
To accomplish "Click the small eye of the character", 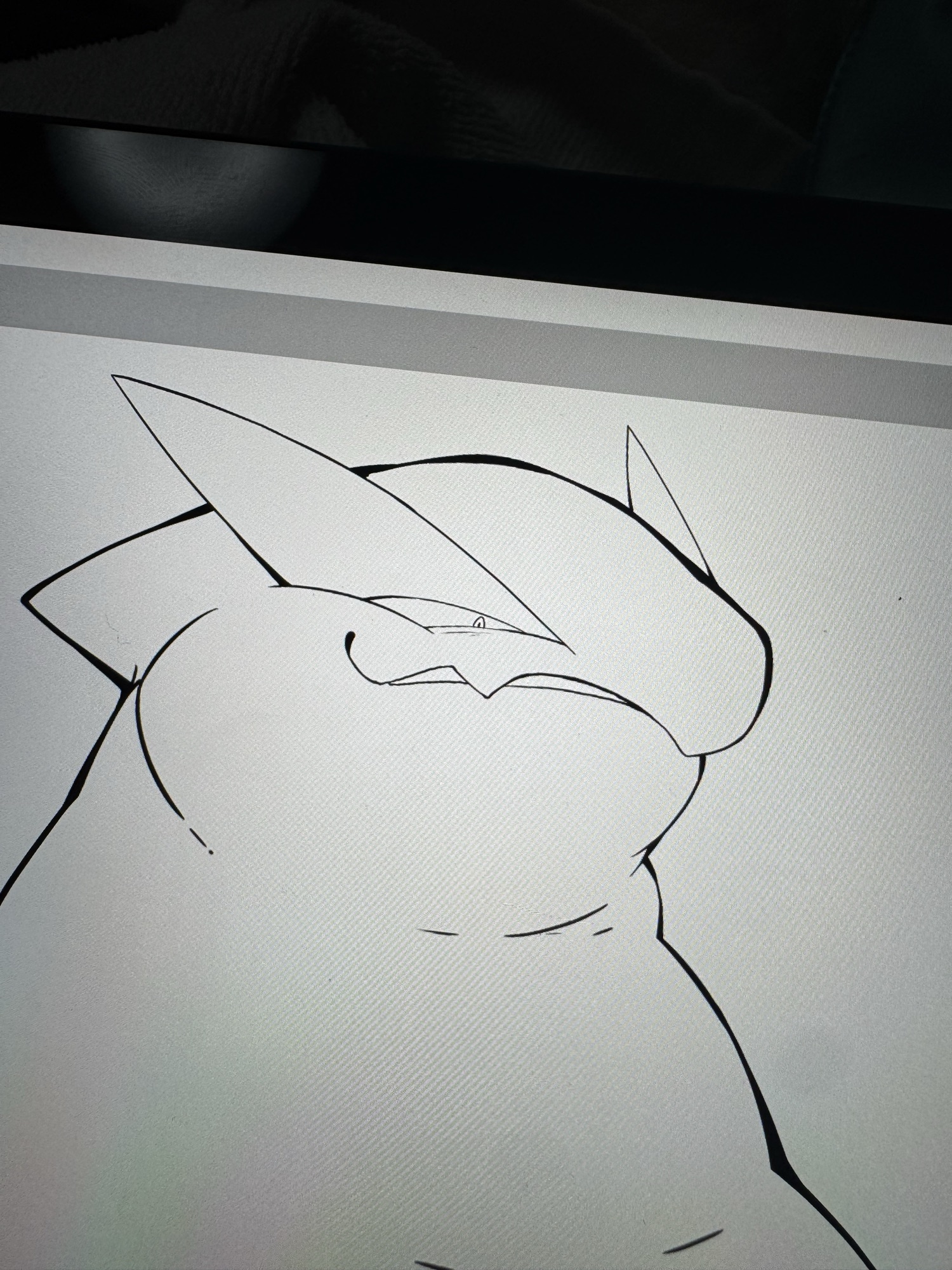I will (479, 622).
